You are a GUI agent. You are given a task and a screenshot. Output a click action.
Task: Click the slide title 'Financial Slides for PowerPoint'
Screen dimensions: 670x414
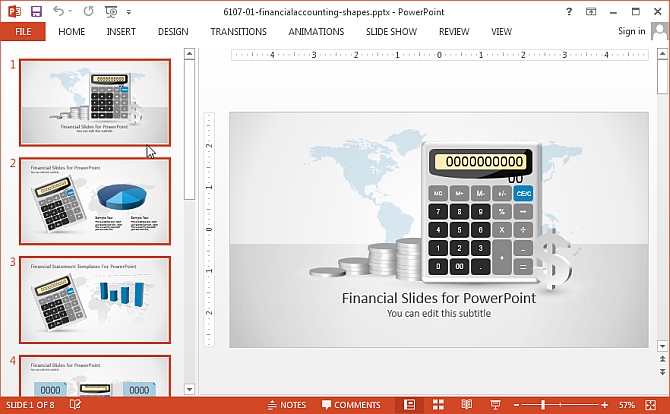pos(439,298)
